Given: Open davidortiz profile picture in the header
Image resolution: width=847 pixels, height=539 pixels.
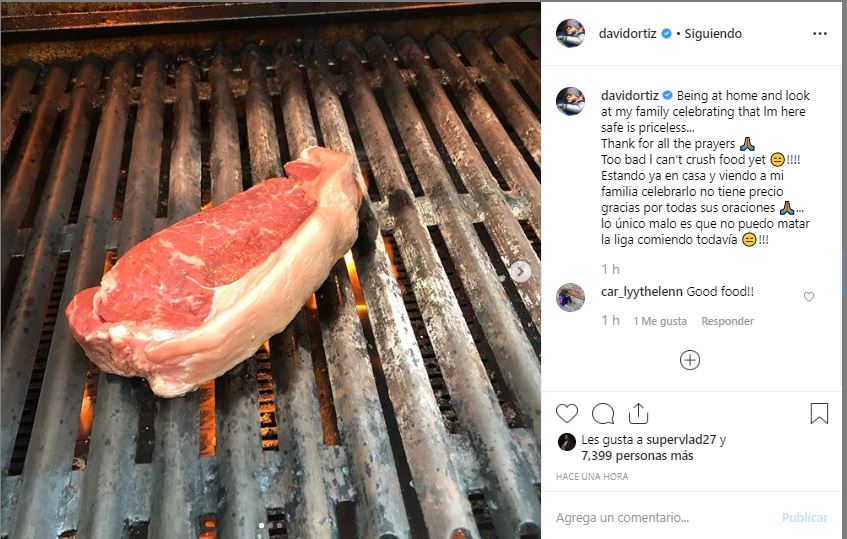Looking at the screenshot, I should [x=570, y=33].
